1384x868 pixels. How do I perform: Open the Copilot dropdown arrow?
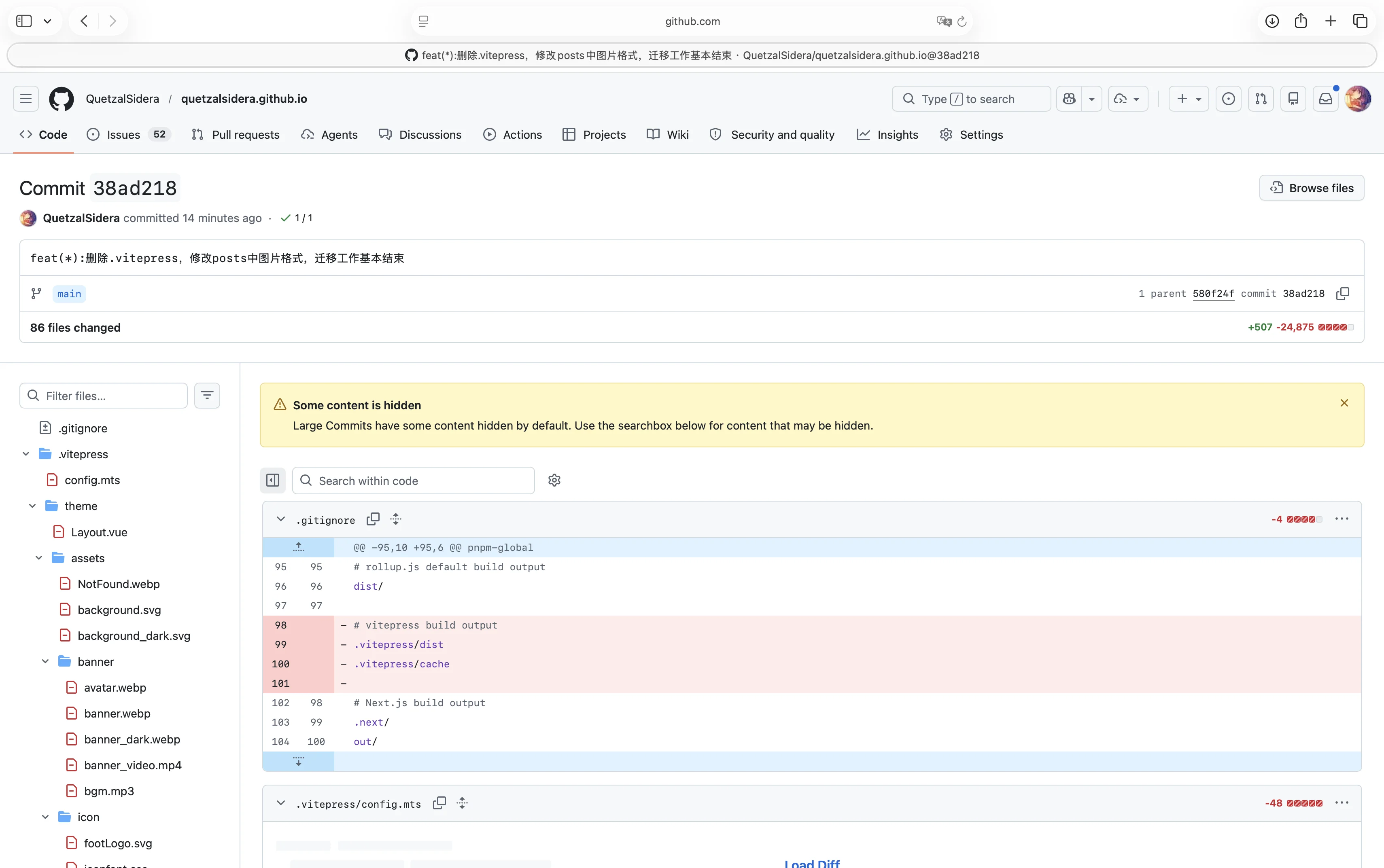click(x=1092, y=99)
